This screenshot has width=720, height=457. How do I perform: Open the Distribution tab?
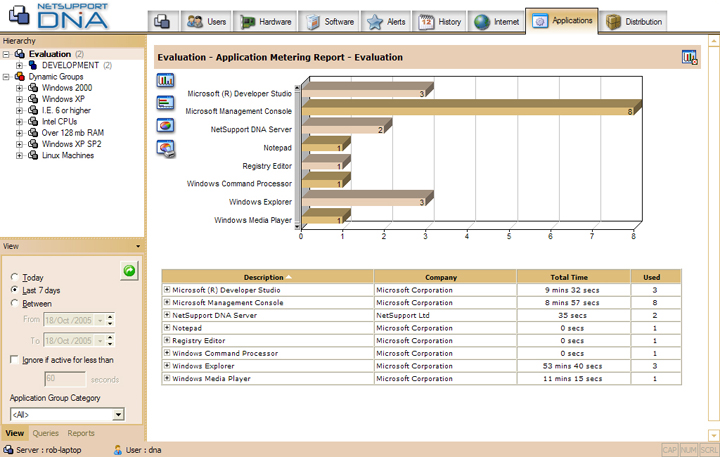point(634,22)
